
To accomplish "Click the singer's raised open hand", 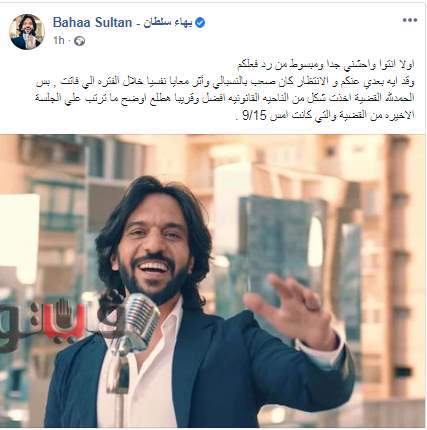I will tap(291, 310).
